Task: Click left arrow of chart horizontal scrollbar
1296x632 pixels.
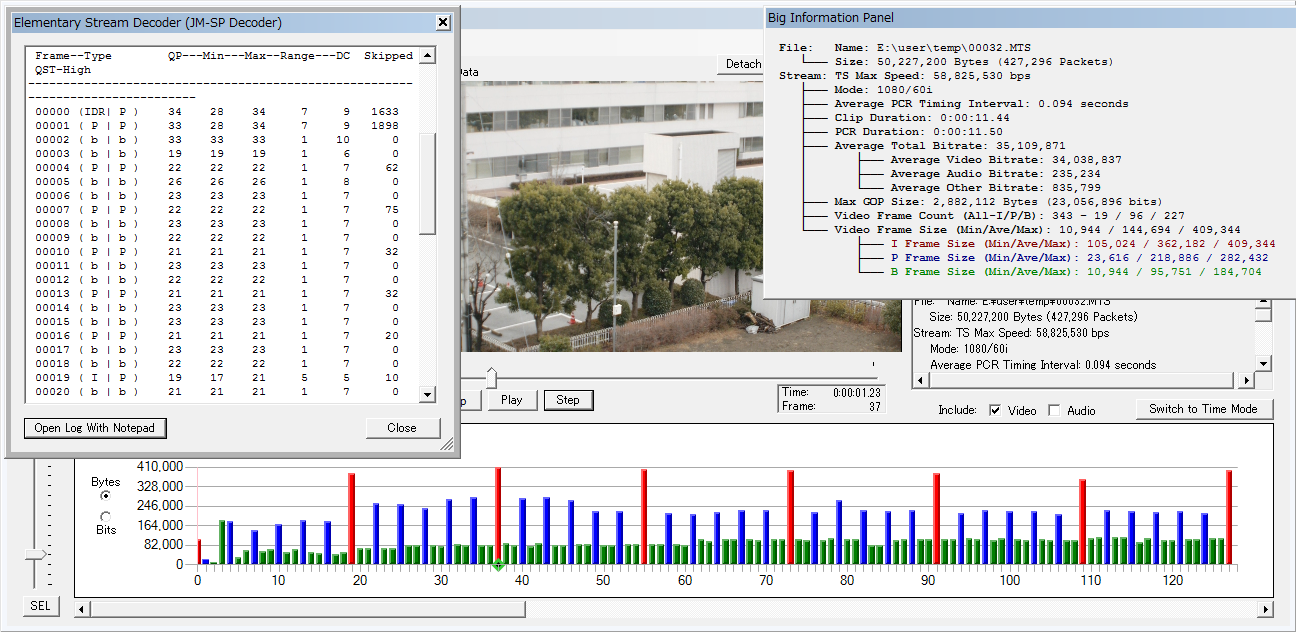Action: 82,609
